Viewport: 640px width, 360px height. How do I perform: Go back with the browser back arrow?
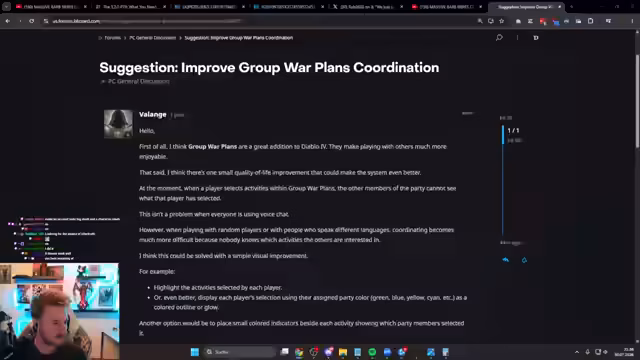(x=8, y=21)
